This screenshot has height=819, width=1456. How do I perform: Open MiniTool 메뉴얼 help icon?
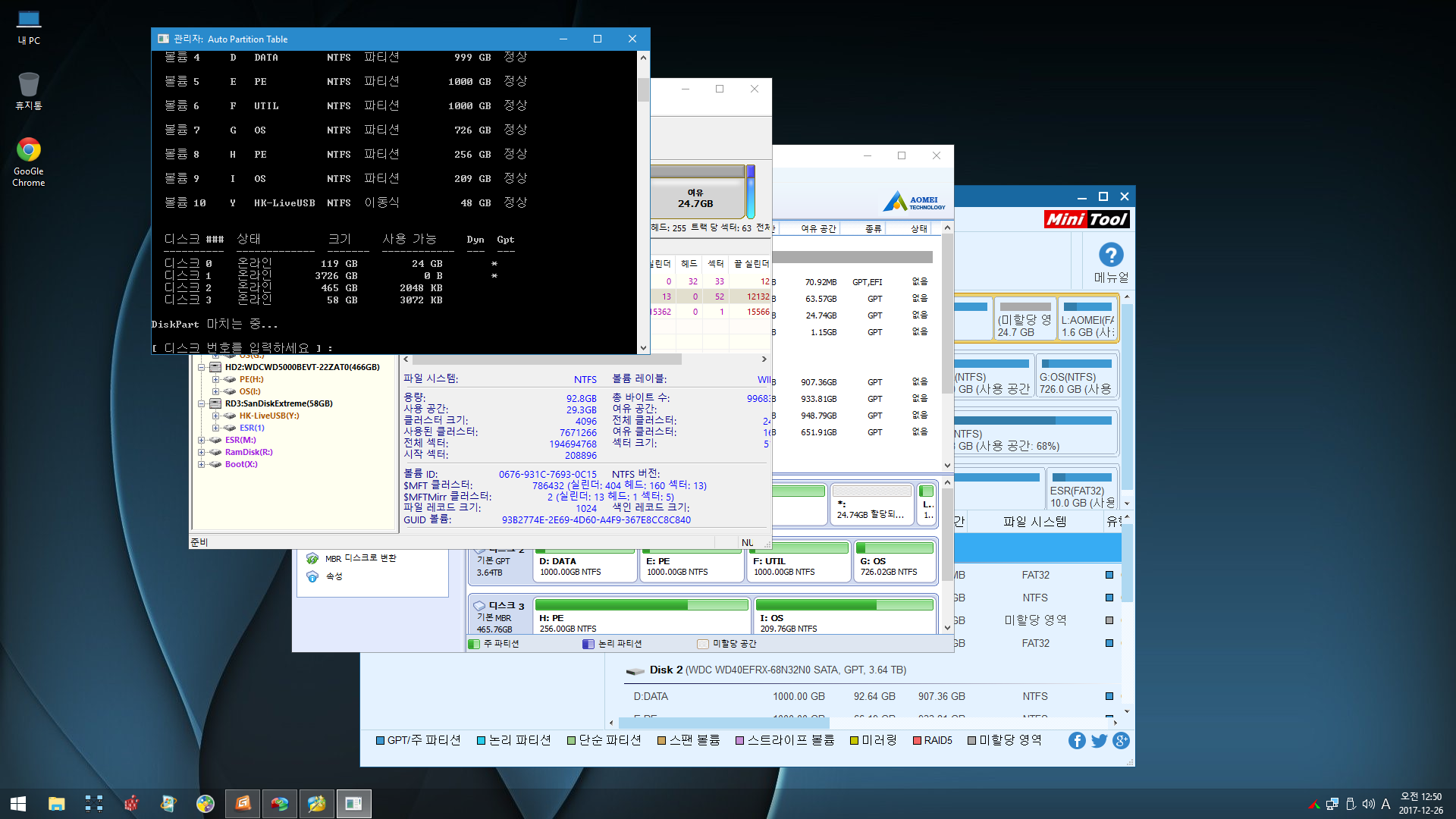pyautogui.click(x=1111, y=263)
